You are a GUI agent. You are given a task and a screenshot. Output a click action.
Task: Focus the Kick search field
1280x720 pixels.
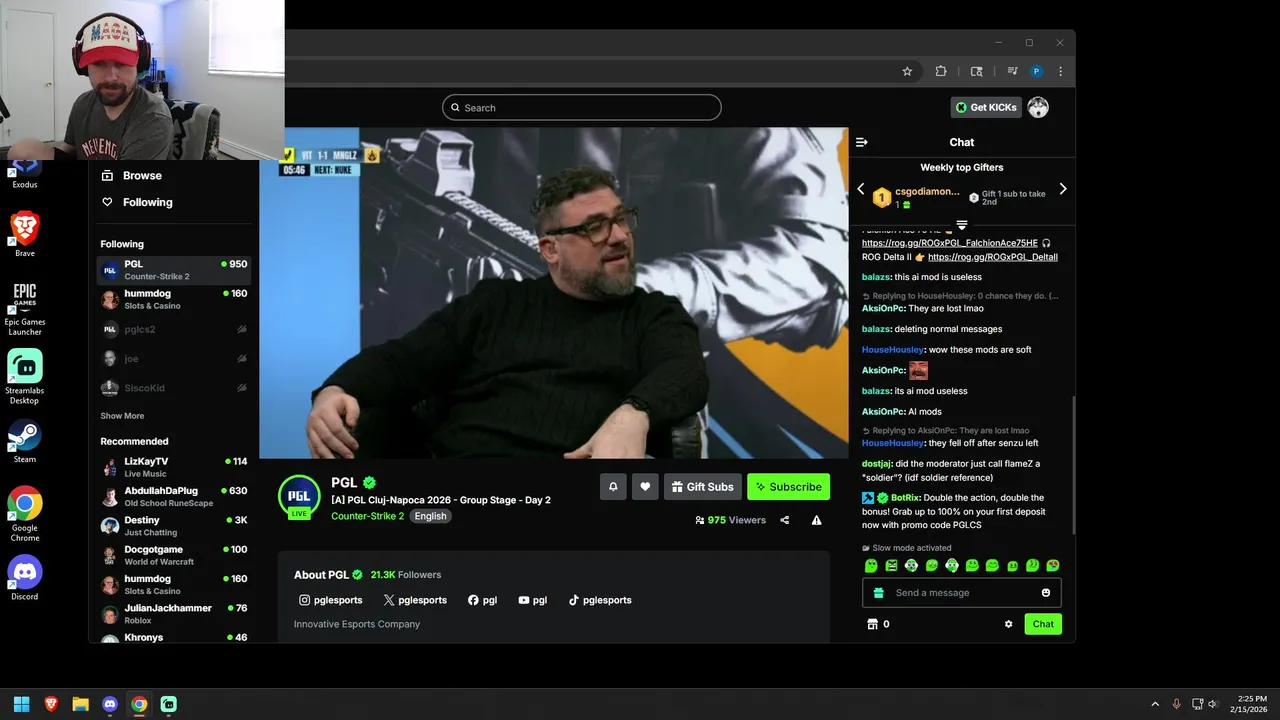click(582, 107)
